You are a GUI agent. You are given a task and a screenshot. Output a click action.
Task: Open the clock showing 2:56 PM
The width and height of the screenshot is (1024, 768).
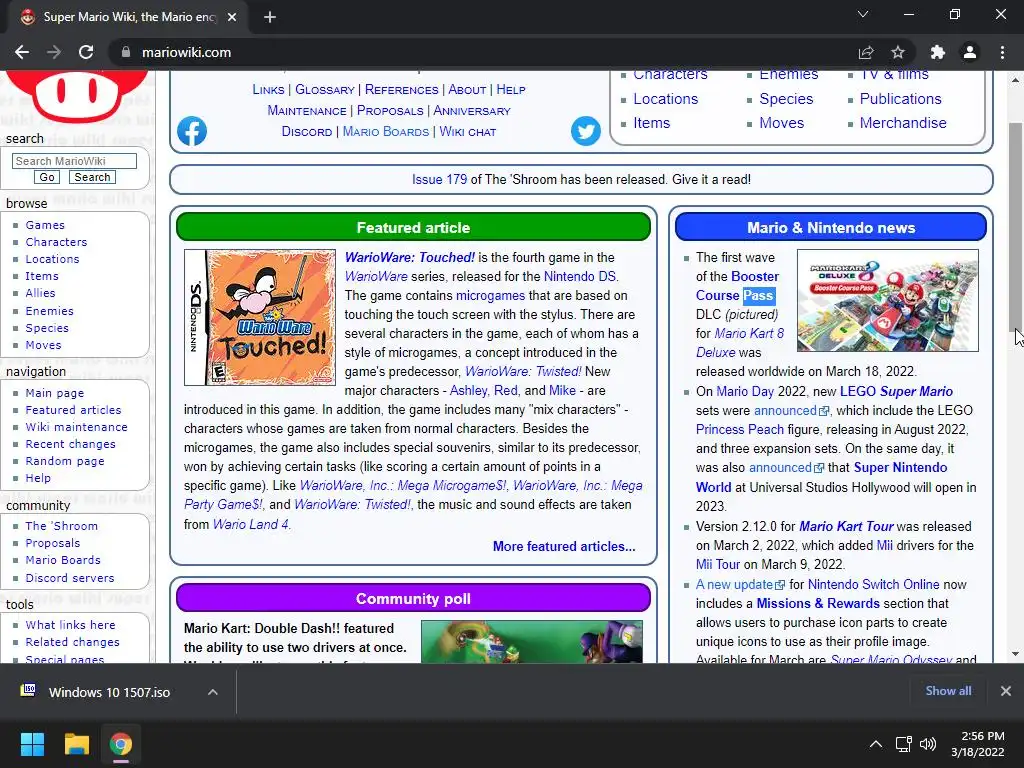tap(978, 744)
